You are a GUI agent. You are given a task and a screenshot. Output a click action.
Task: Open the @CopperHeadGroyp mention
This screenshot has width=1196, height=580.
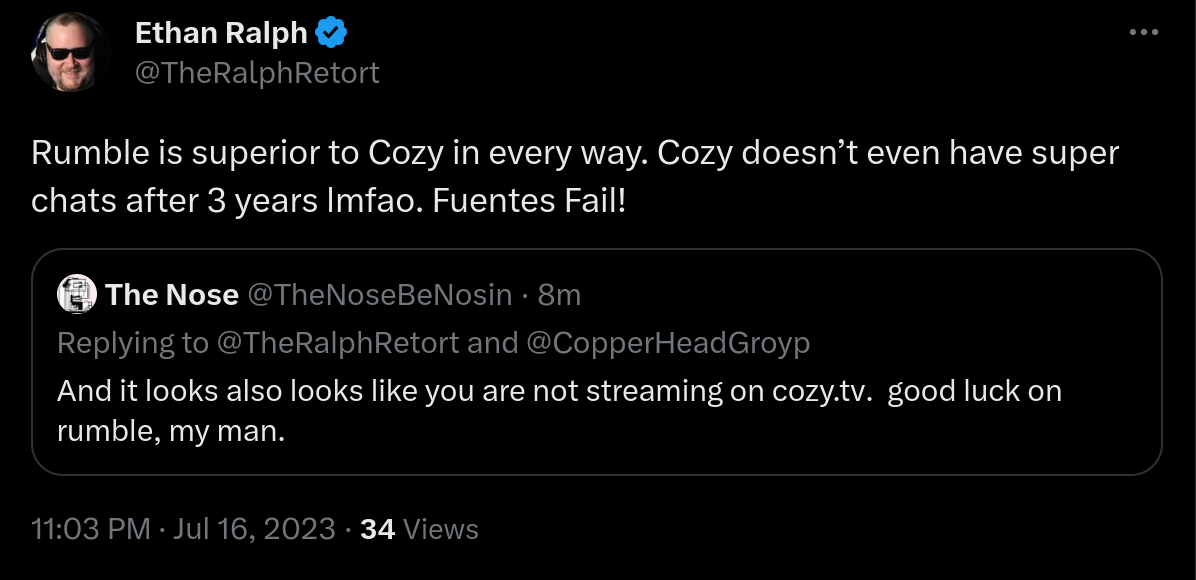click(x=667, y=343)
